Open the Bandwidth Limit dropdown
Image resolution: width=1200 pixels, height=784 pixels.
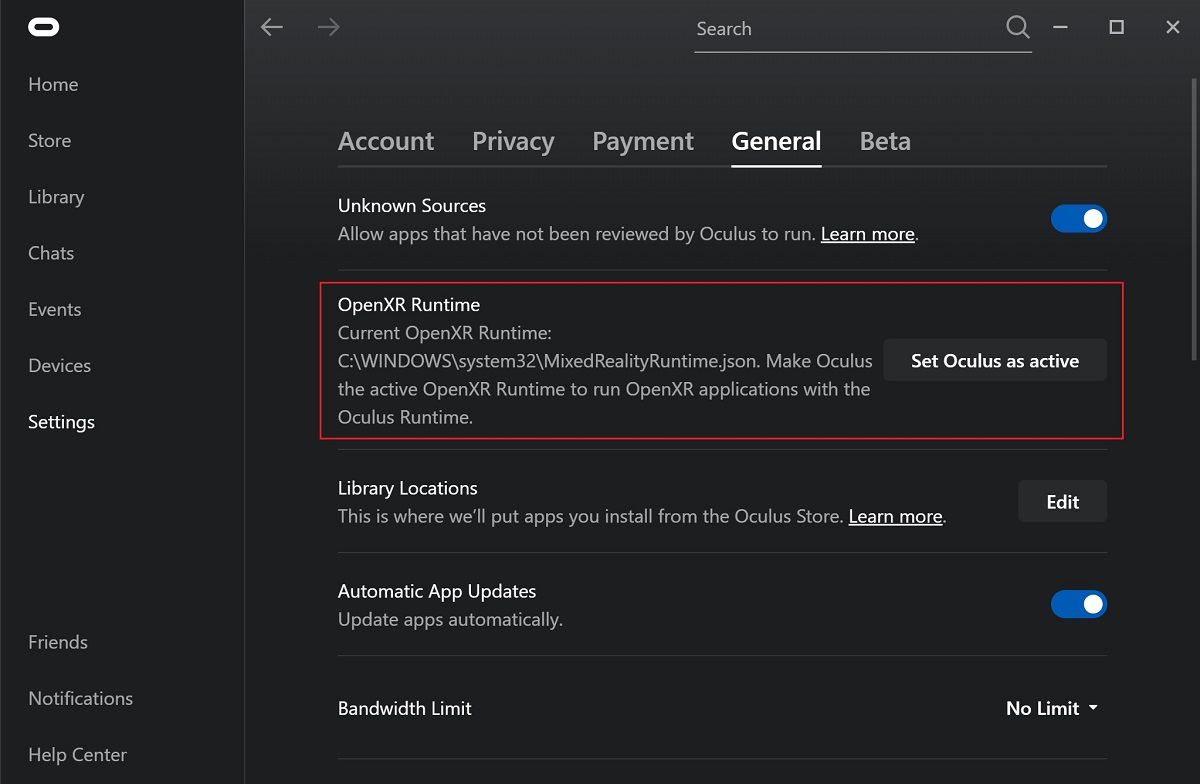click(x=1051, y=708)
